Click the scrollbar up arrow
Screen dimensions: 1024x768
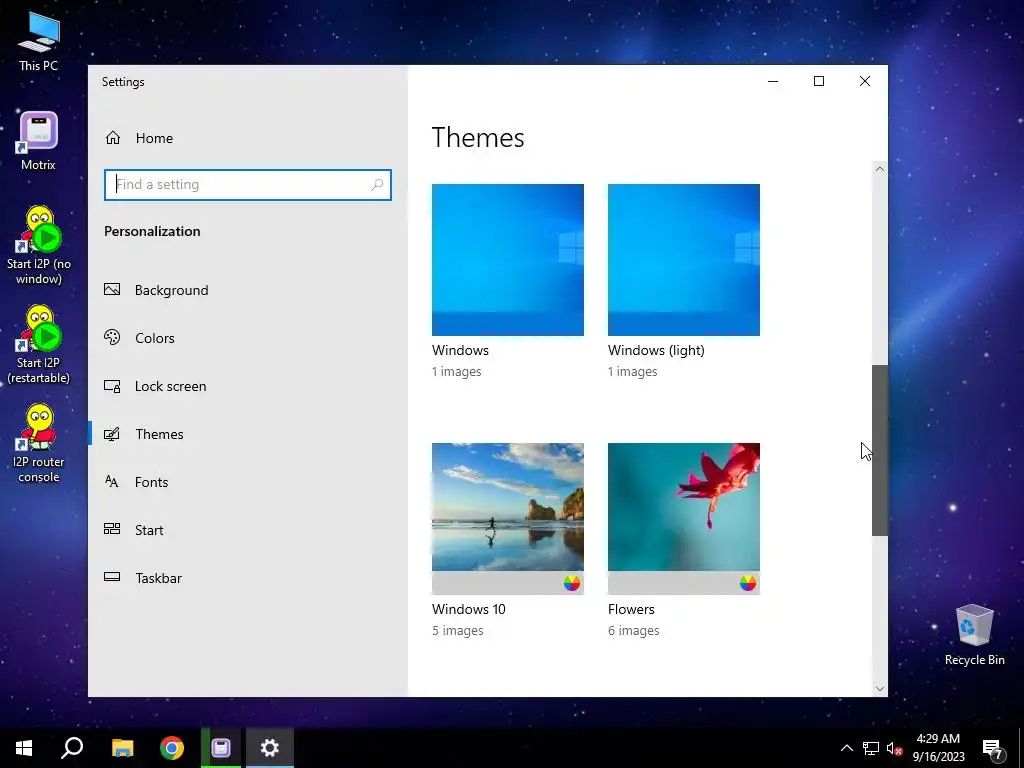pyautogui.click(x=880, y=169)
